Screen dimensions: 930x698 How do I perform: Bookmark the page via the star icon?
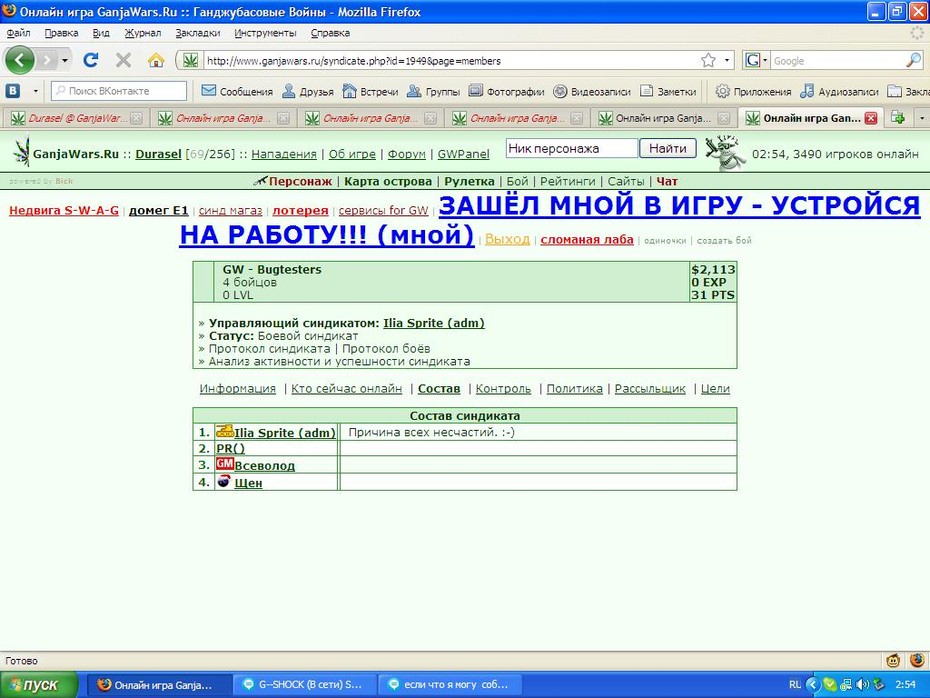coord(708,60)
